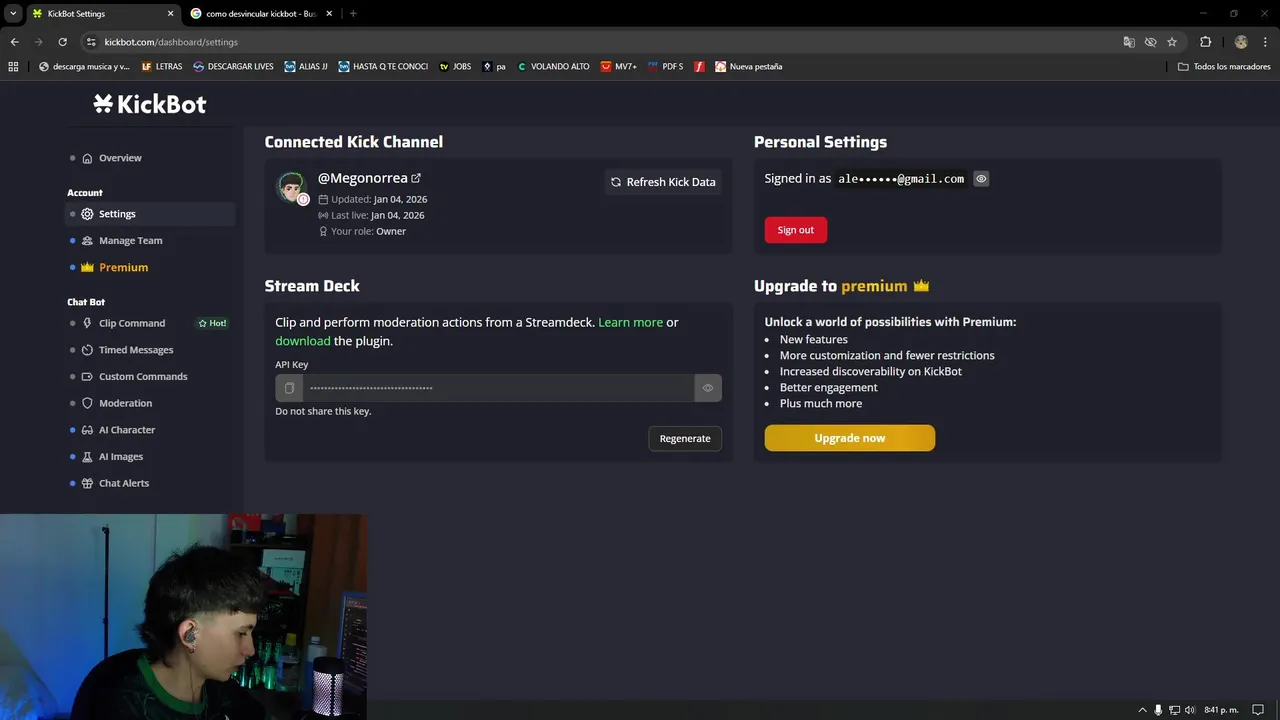1280x720 pixels.
Task: Copy the API key with clipboard icon
Action: point(289,388)
